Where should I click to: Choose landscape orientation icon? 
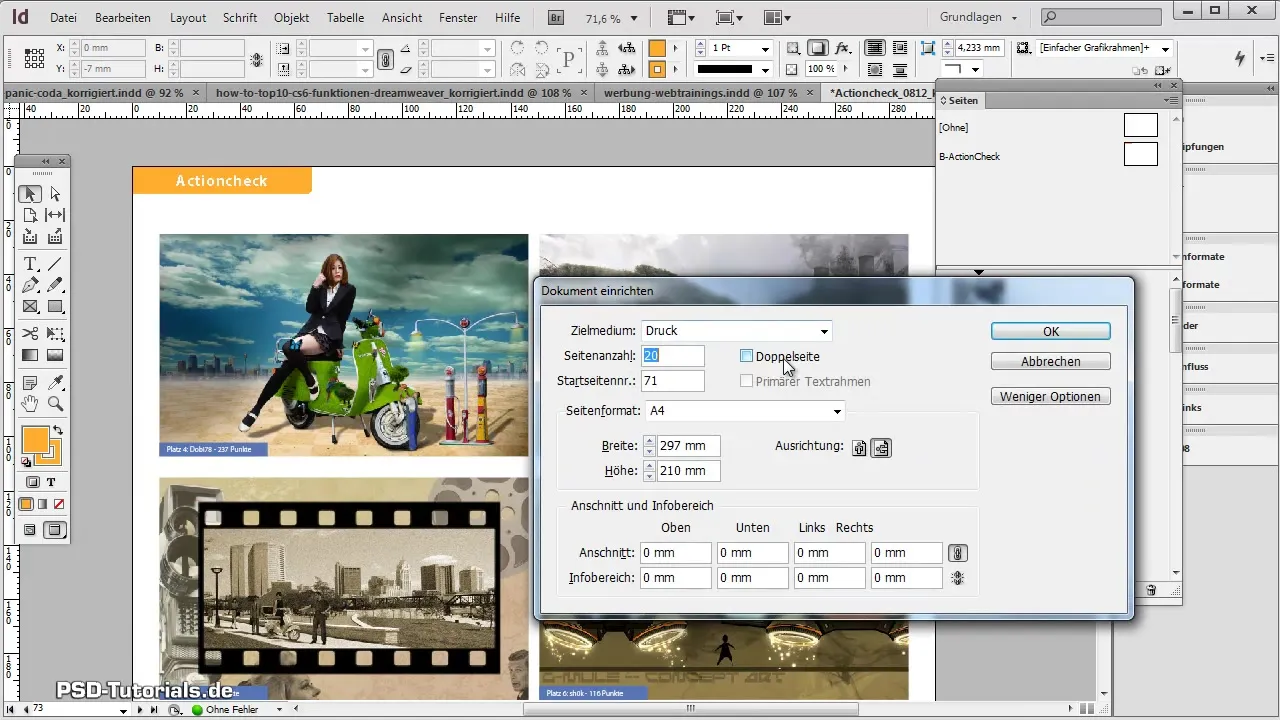881,447
